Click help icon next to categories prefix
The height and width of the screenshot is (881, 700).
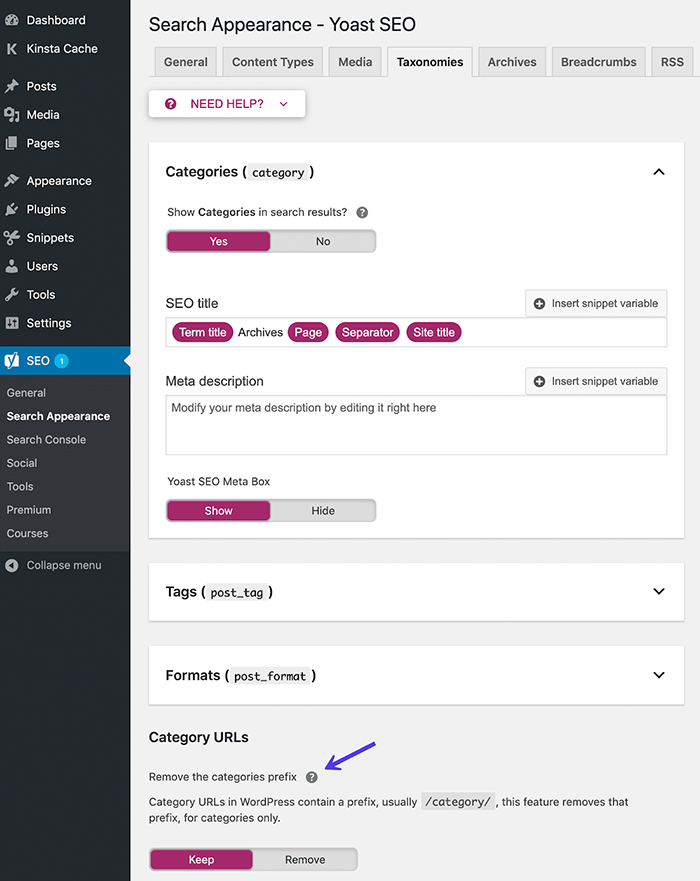coord(312,777)
